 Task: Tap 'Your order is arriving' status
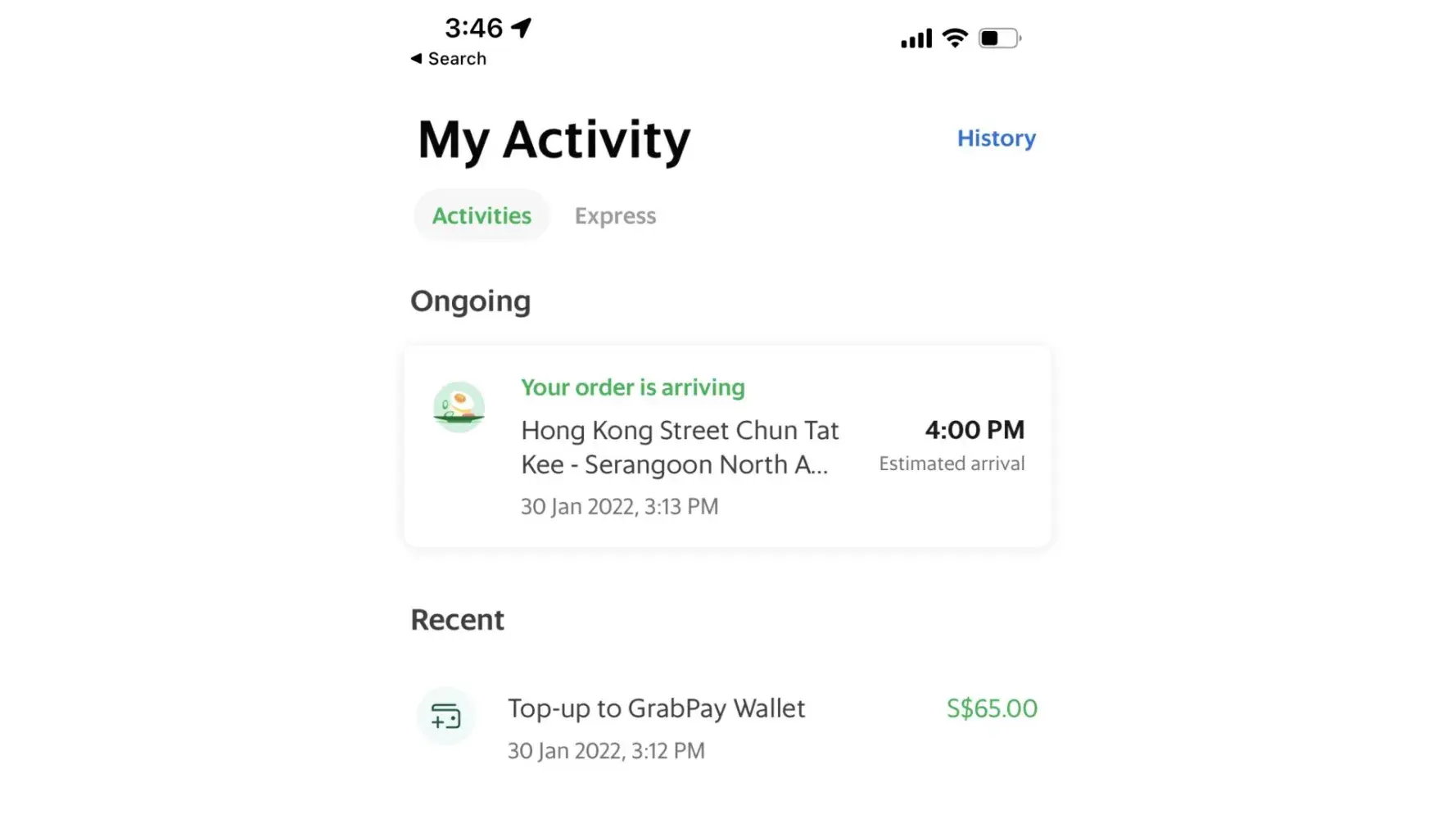coord(633,387)
